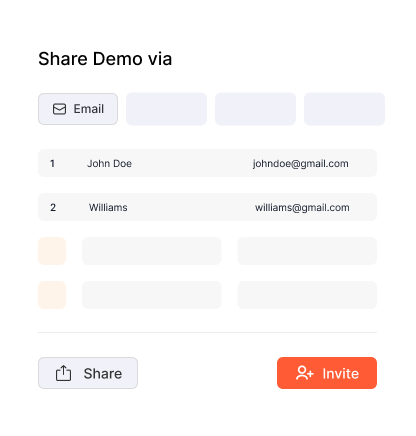Select the John Doe row
This screenshot has height=436, width=416.
point(207,163)
